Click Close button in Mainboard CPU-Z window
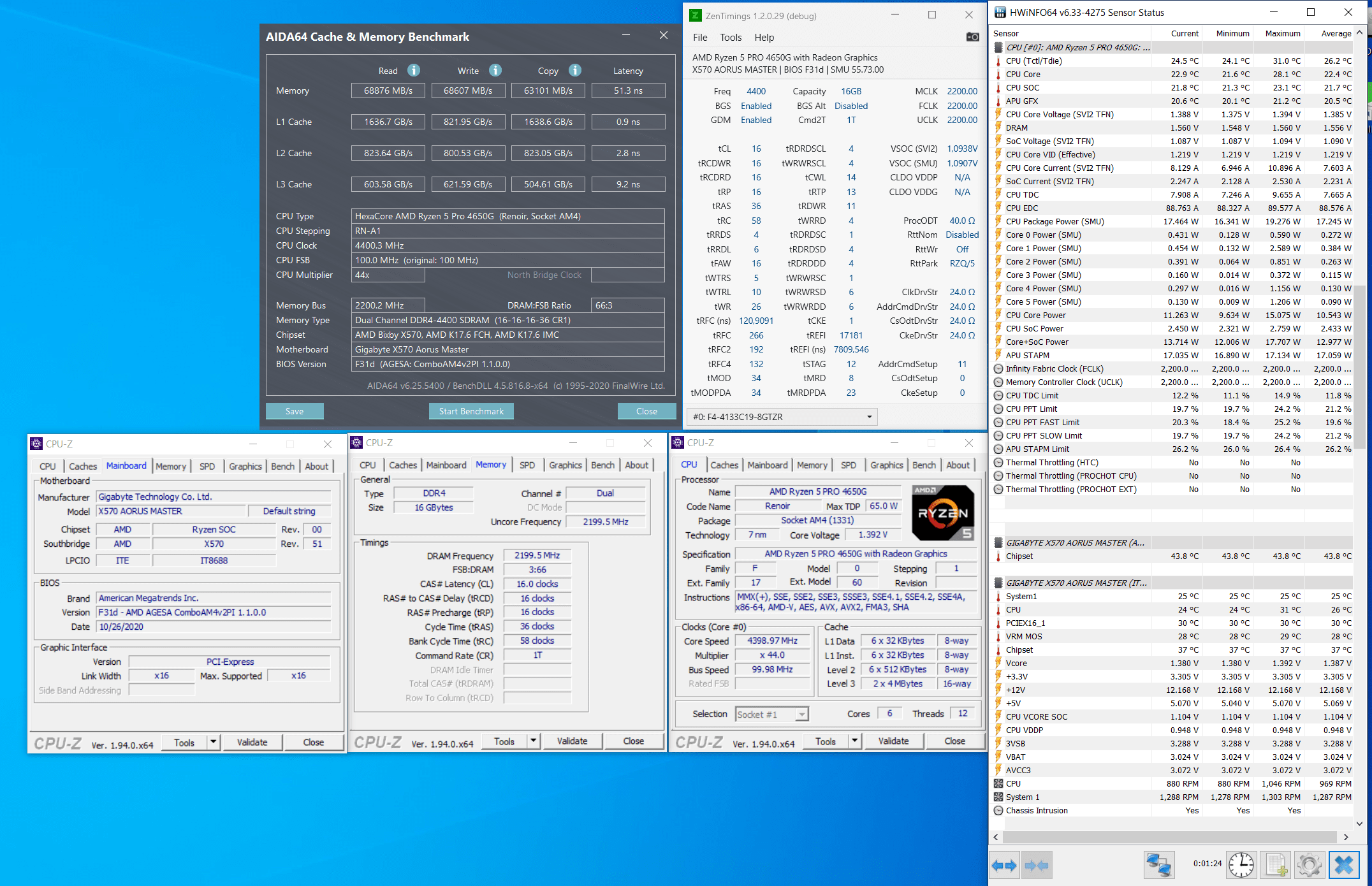The height and width of the screenshot is (886, 1372). [x=313, y=742]
